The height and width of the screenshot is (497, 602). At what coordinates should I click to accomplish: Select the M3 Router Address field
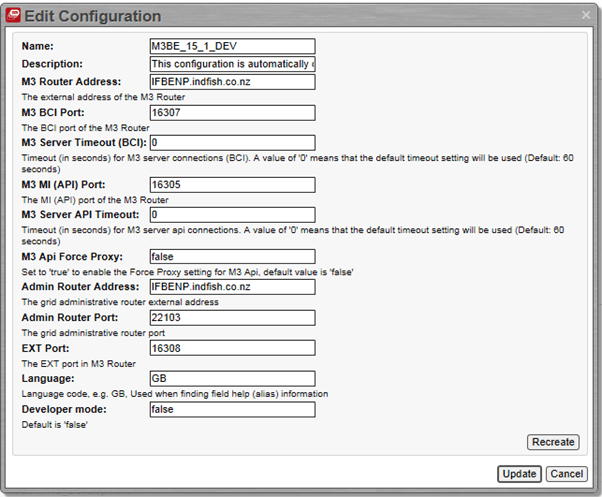tap(231, 82)
